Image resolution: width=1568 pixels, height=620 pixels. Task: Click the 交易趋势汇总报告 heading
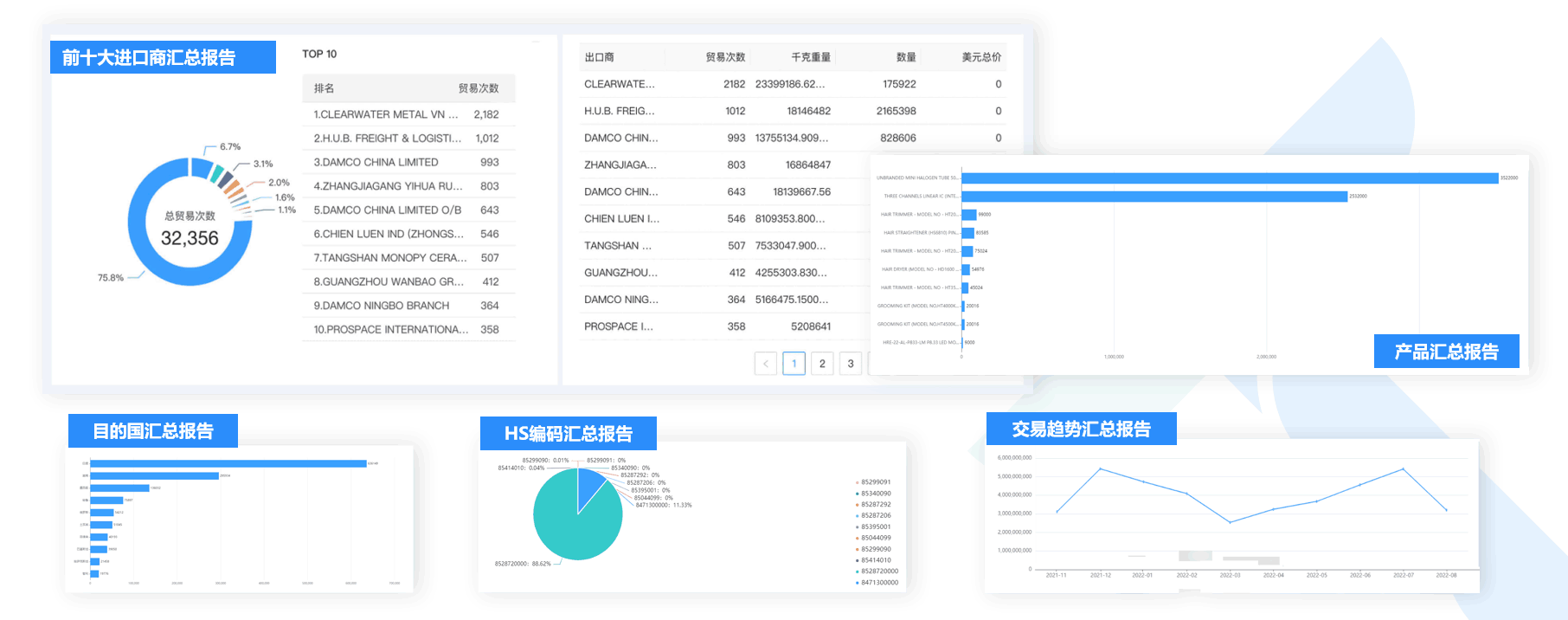pyautogui.click(x=1081, y=429)
